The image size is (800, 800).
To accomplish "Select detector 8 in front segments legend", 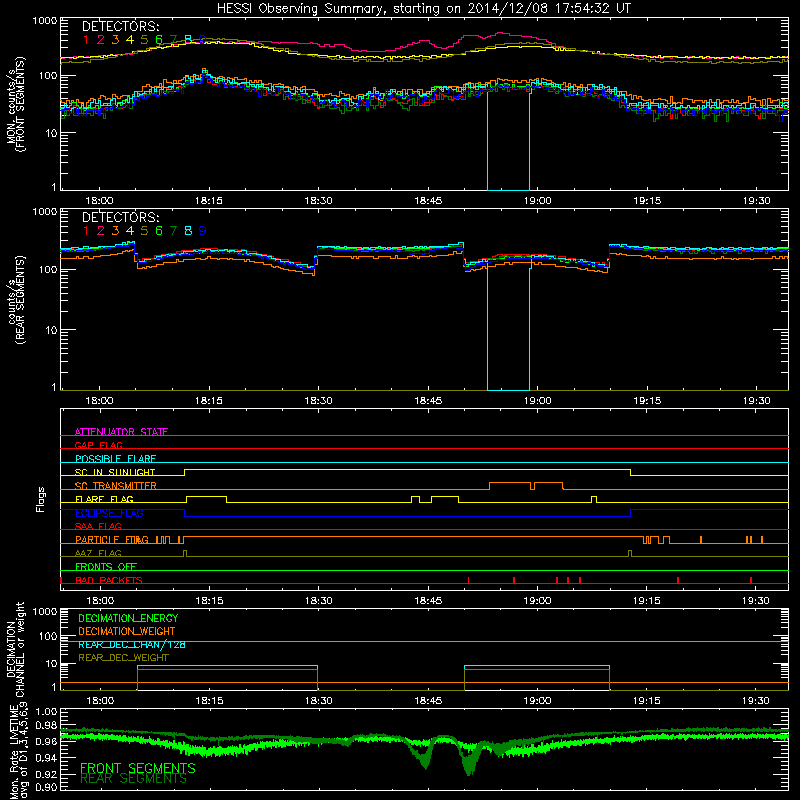I will pos(188,40).
